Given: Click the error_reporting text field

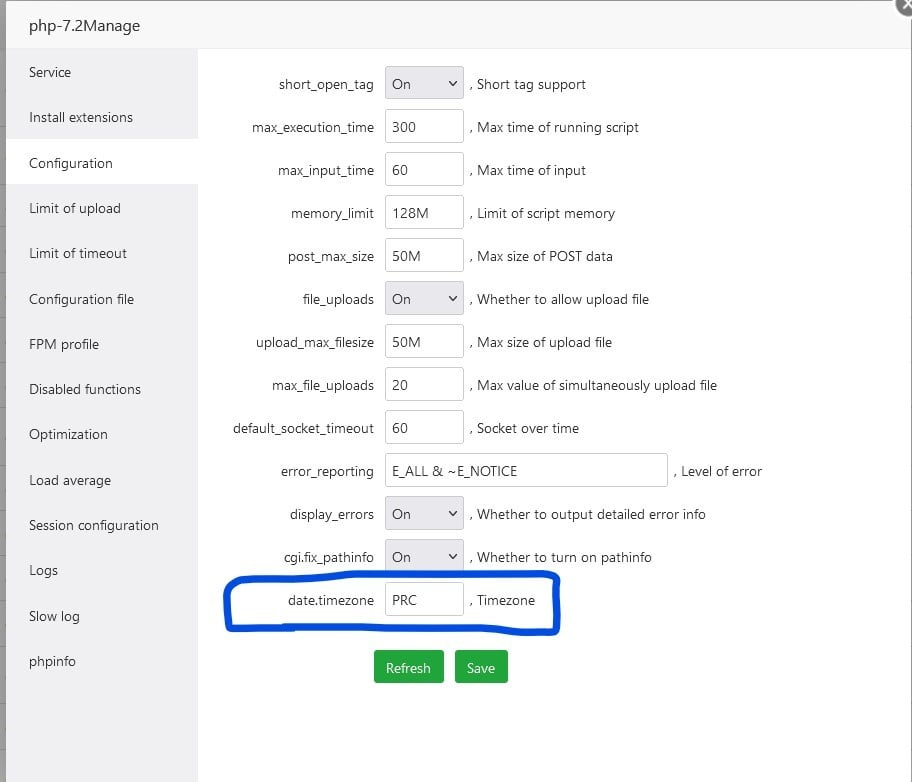Looking at the screenshot, I should (525, 471).
